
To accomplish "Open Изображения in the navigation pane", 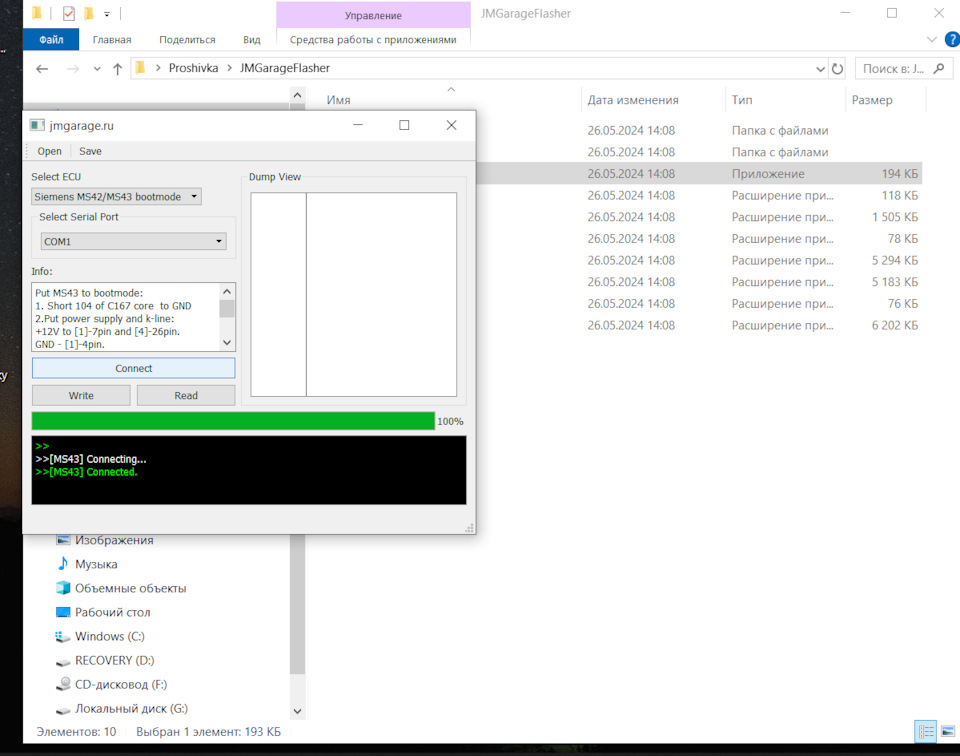I will point(114,540).
